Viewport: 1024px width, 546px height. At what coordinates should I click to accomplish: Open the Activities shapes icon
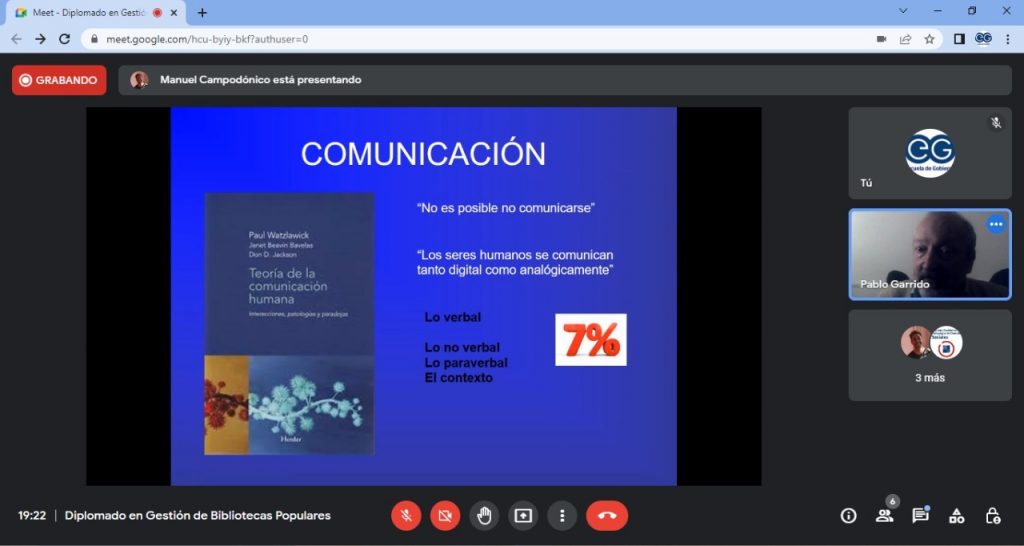pyautogui.click(x=957, y=516)
